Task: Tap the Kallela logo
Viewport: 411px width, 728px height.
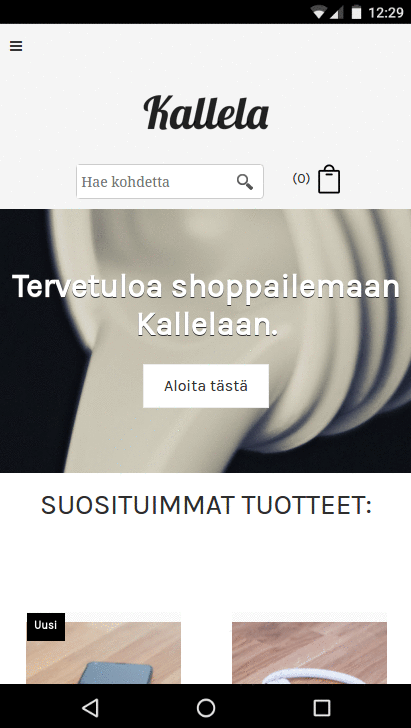Action: click(206, 112)
